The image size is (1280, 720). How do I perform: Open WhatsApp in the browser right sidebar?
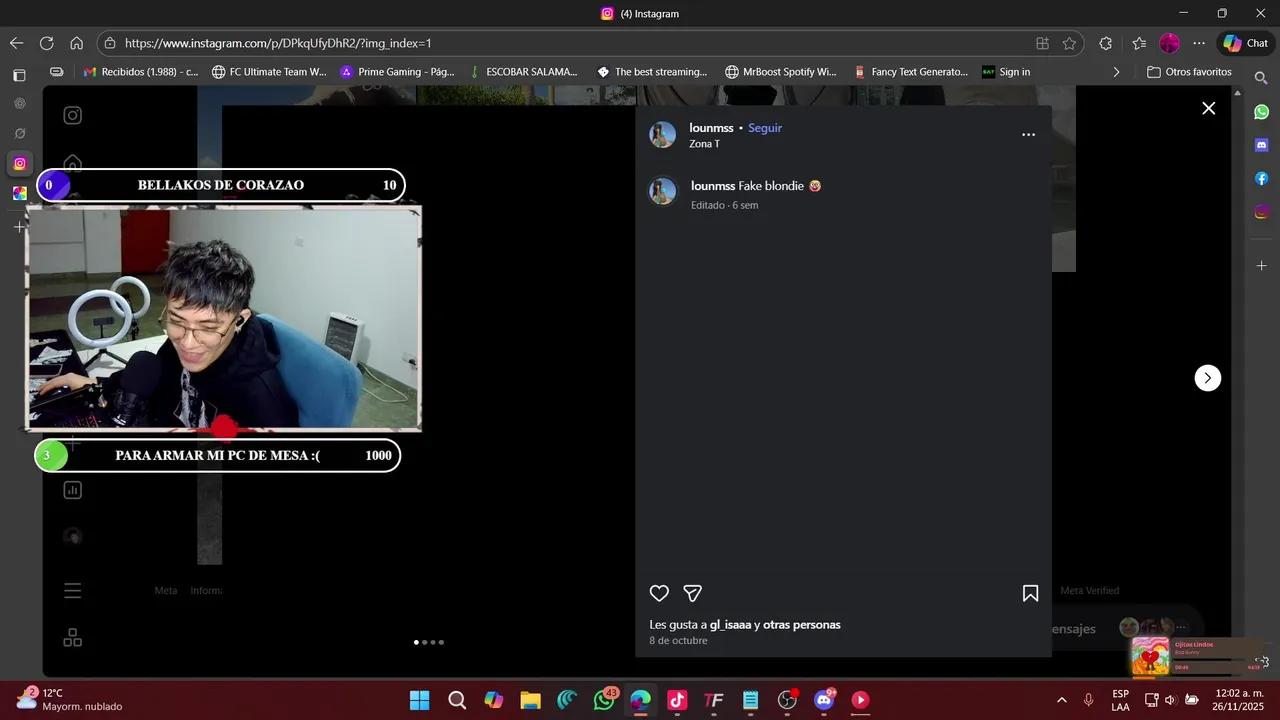(1261, 112)
